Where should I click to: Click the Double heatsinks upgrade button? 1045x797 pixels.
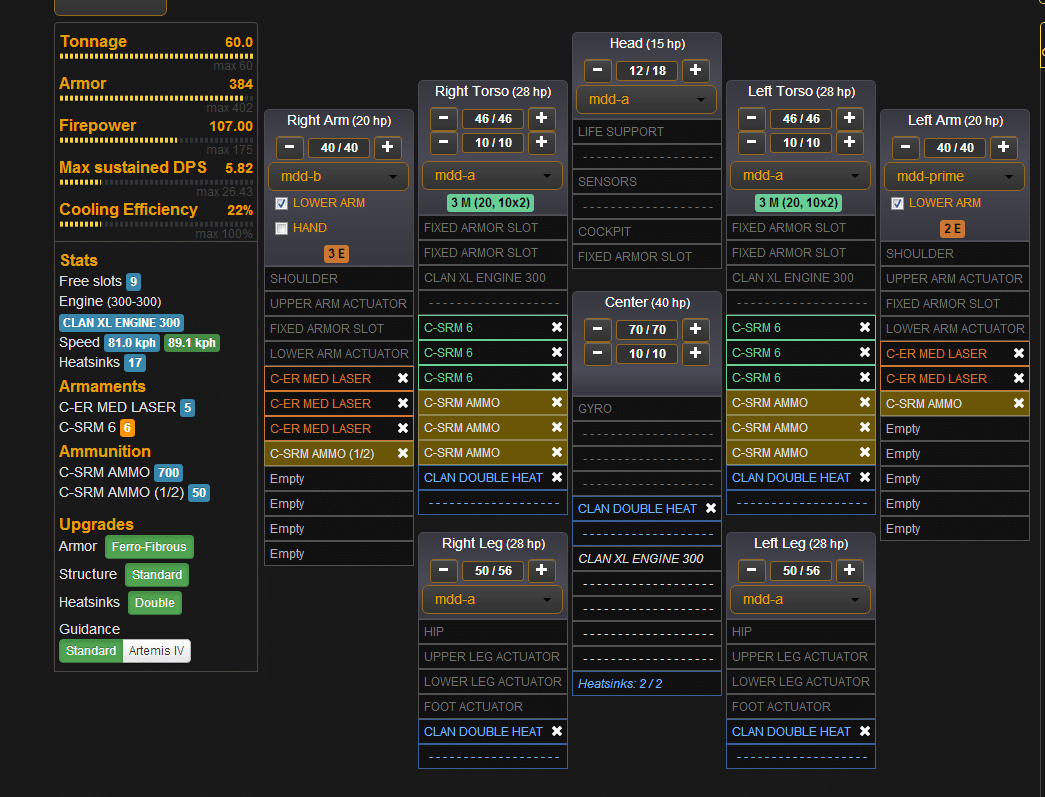tap(155, 603)
